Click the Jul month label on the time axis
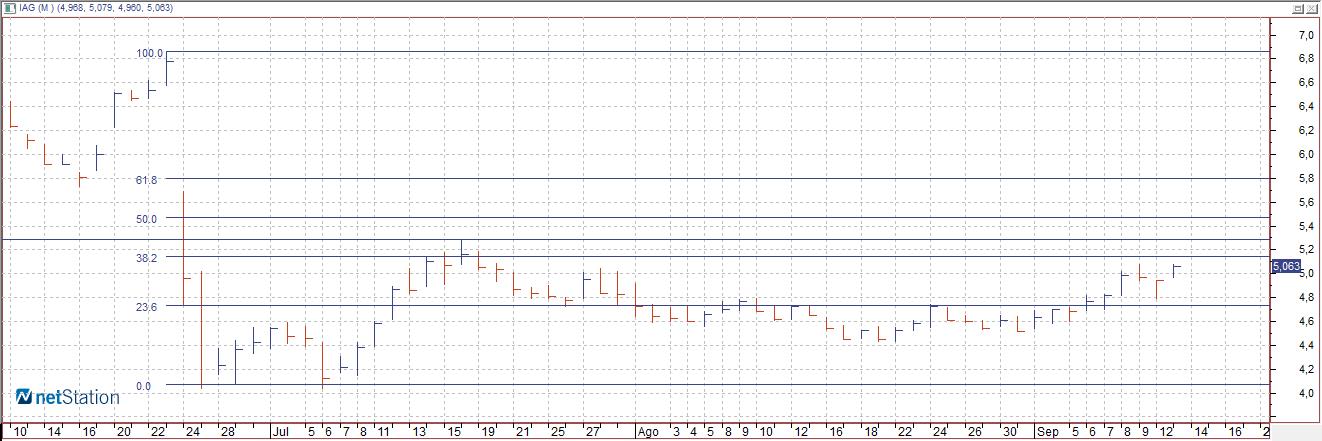Screen dimensions: 1322x441 click(281, 432)
